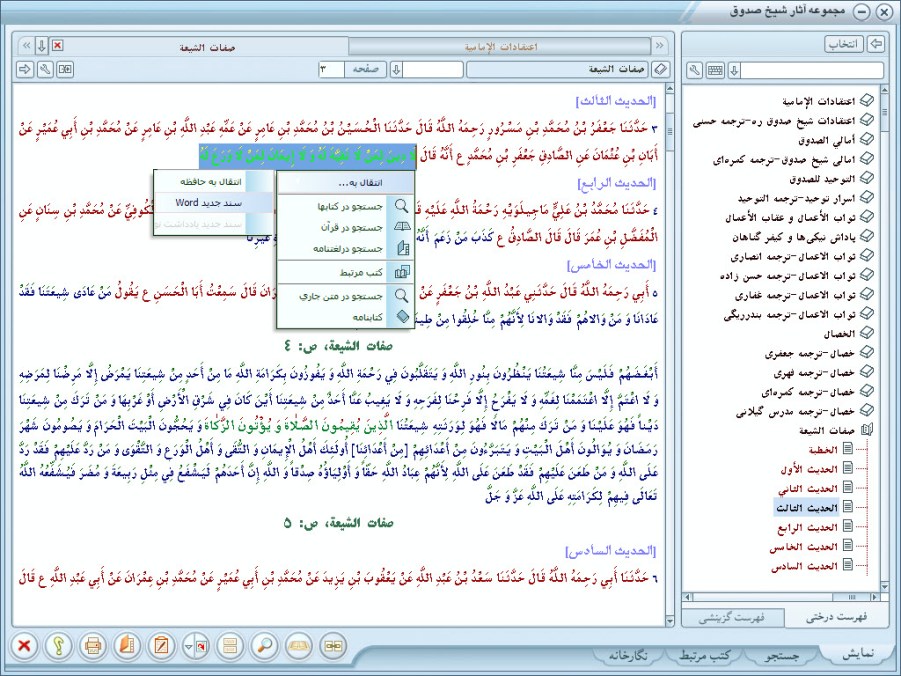The image size is (901, 676).
Task: Select ثواب الاعمال-ترجمه انصاری in the tree
Action: (793, 256)
